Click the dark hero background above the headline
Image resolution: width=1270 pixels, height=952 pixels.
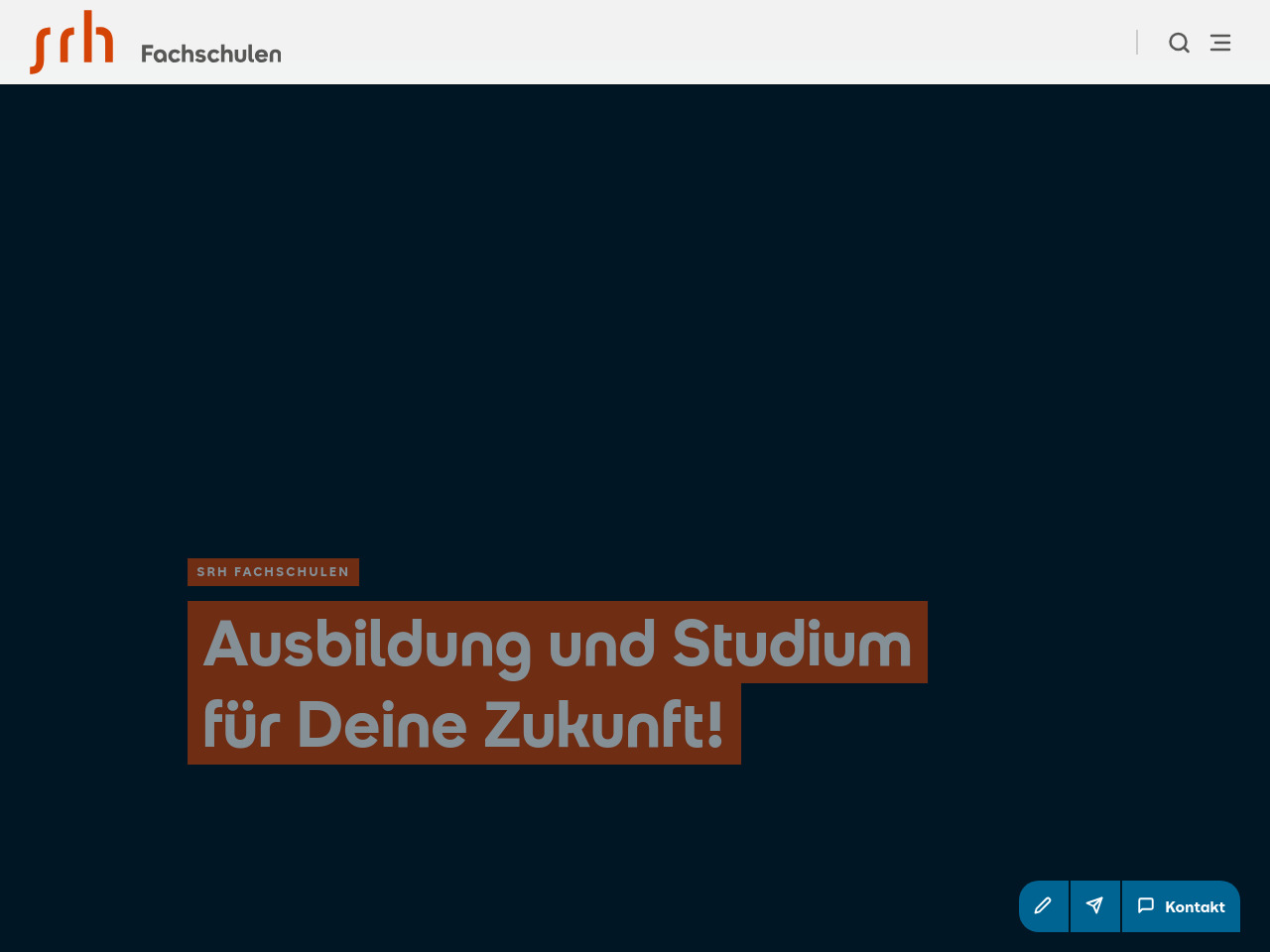[x=635, y=297]
